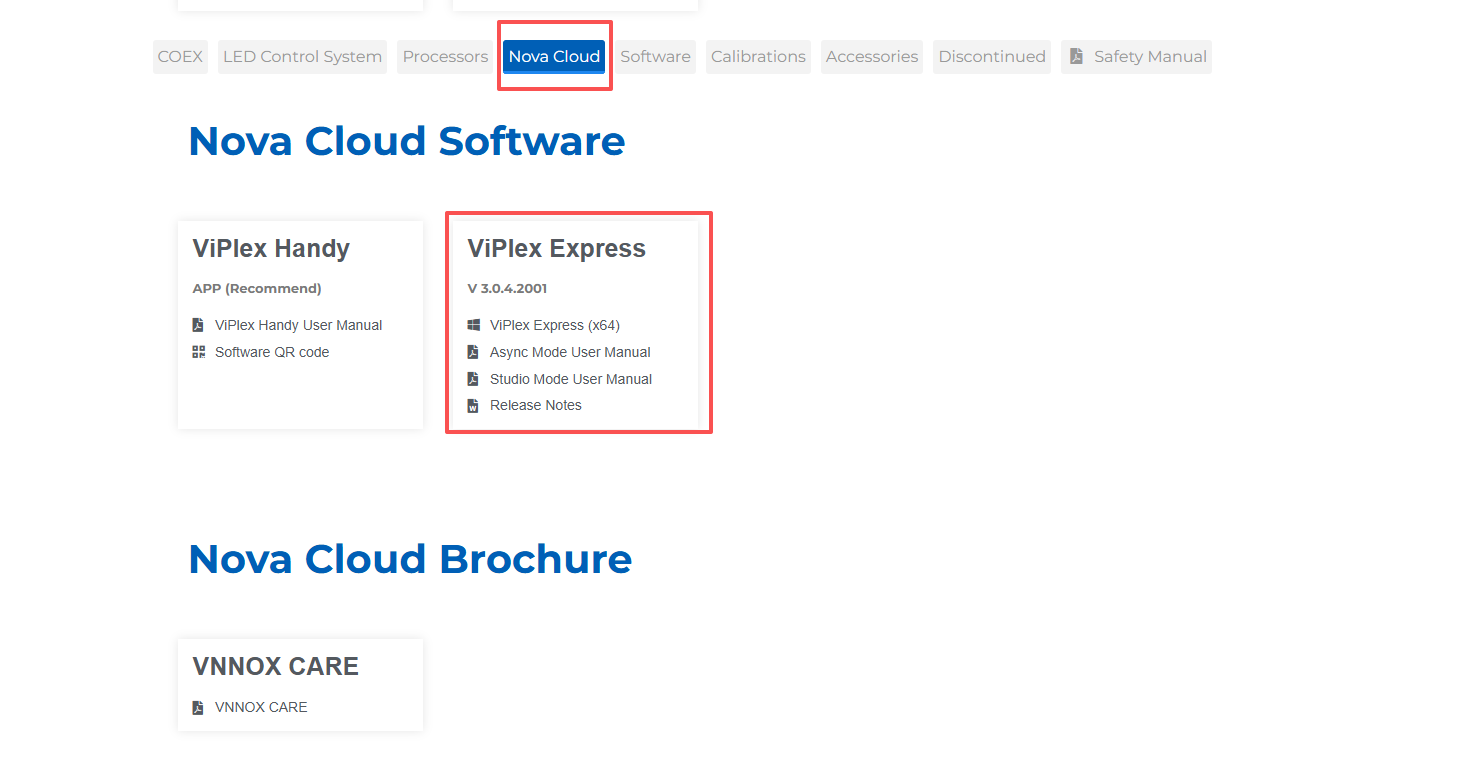The height and width of the screenshot is (763, 1473).
Task: Open the VNNOX CARE brochure link
Action: point(261,707)
